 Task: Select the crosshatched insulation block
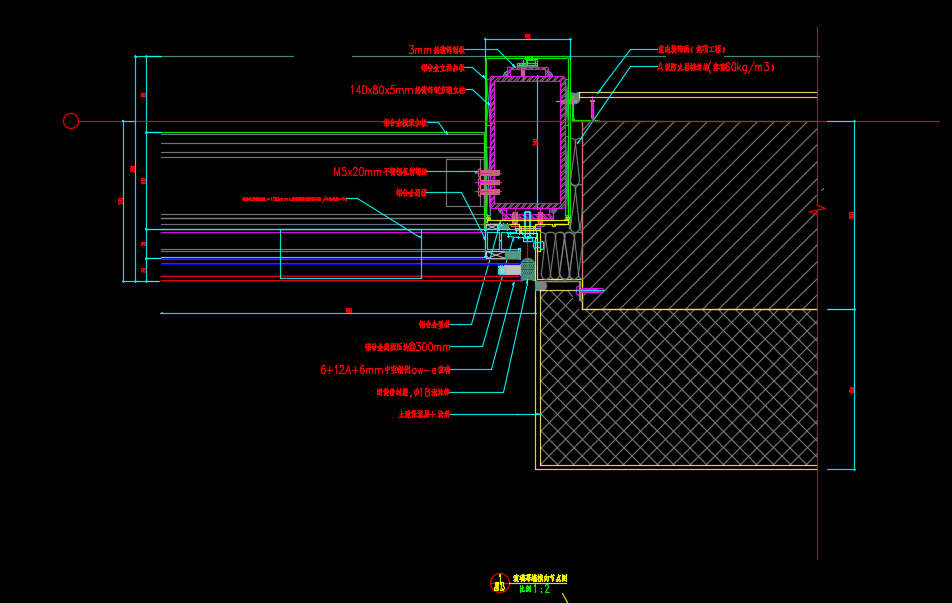(678, 387)
